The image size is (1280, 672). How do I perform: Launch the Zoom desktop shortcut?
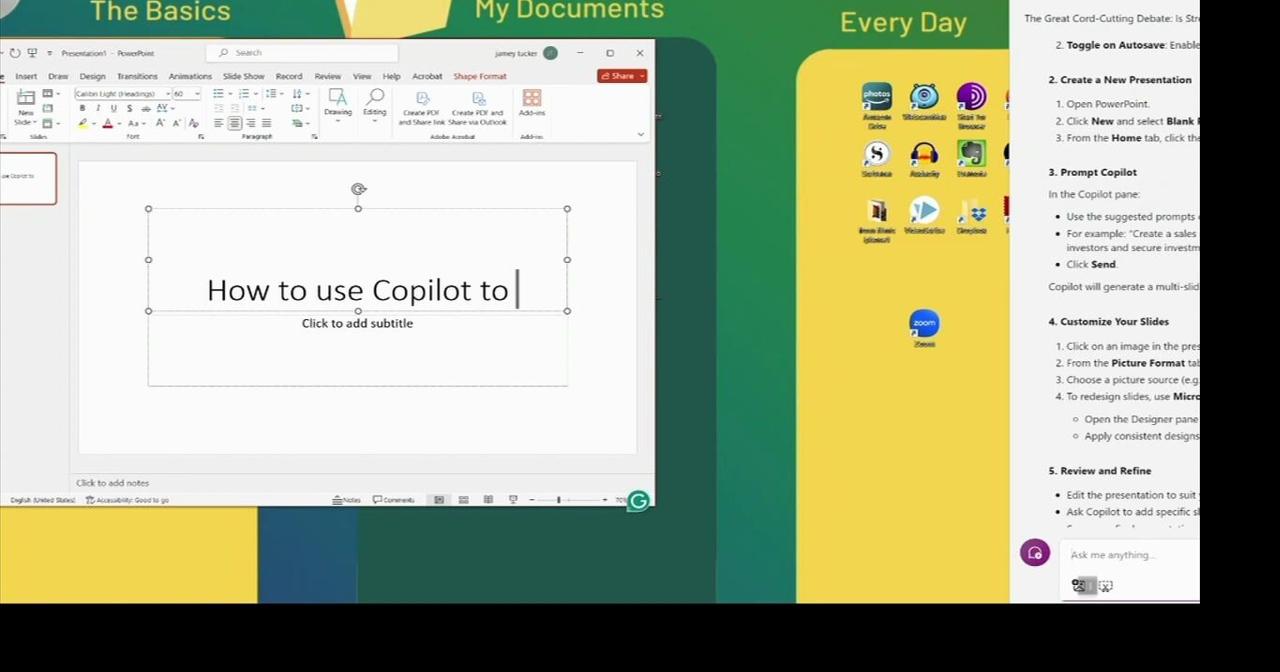(924, 323)
